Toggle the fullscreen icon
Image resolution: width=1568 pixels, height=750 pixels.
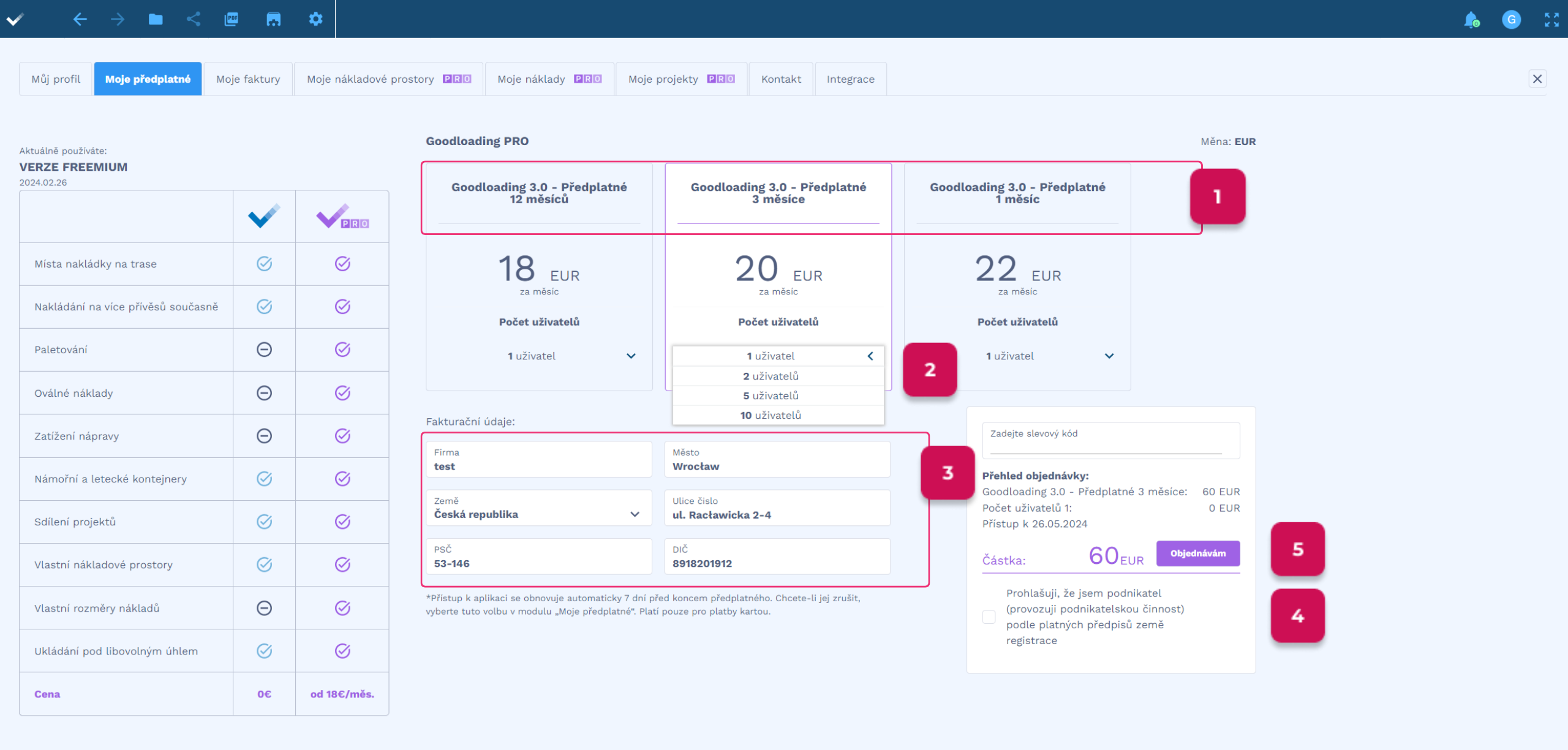pos(1551,20)
